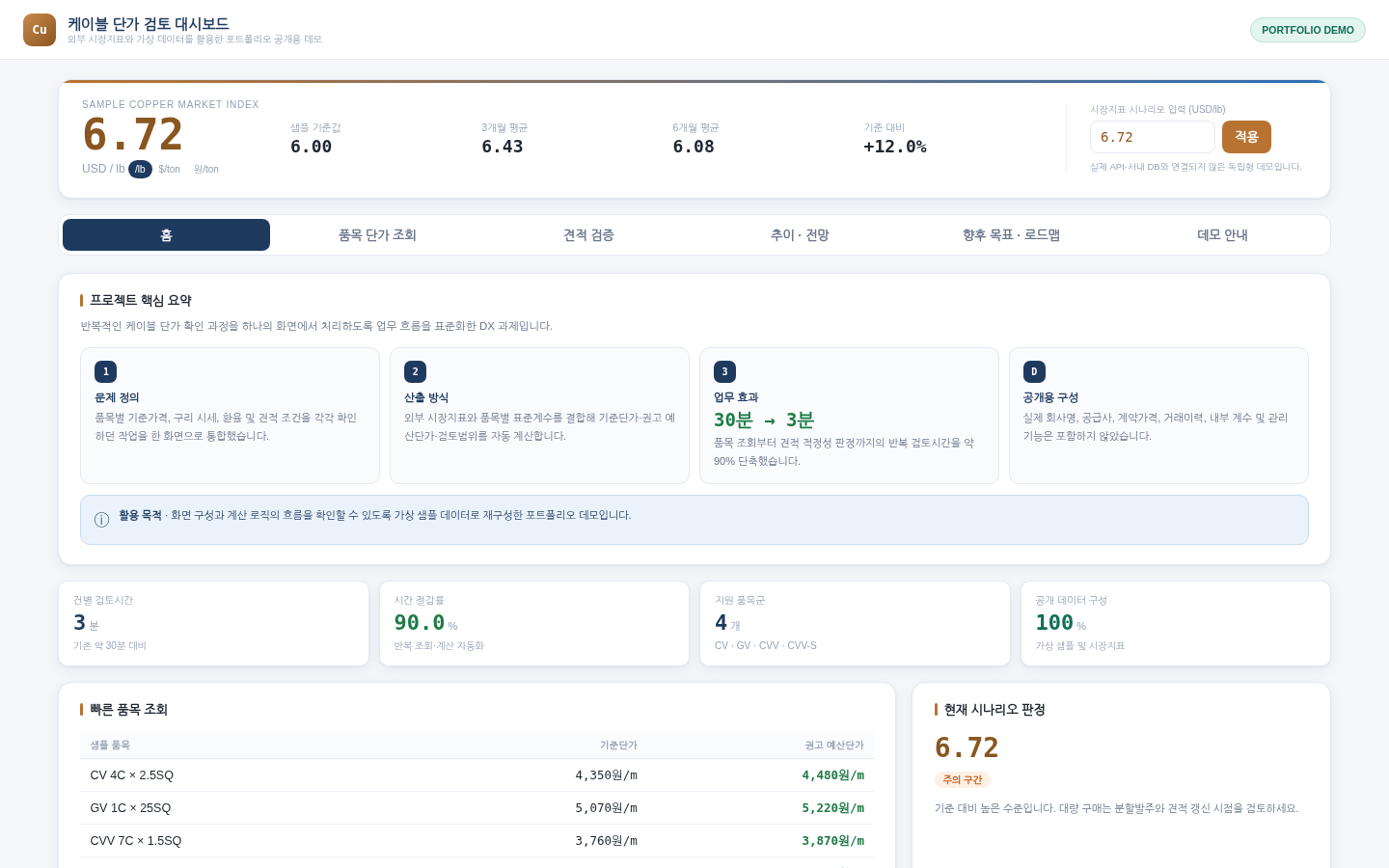Click the 건별 검토시간 3분 stat card
This screenshot has width=1389, height=868.
[214, 623]
